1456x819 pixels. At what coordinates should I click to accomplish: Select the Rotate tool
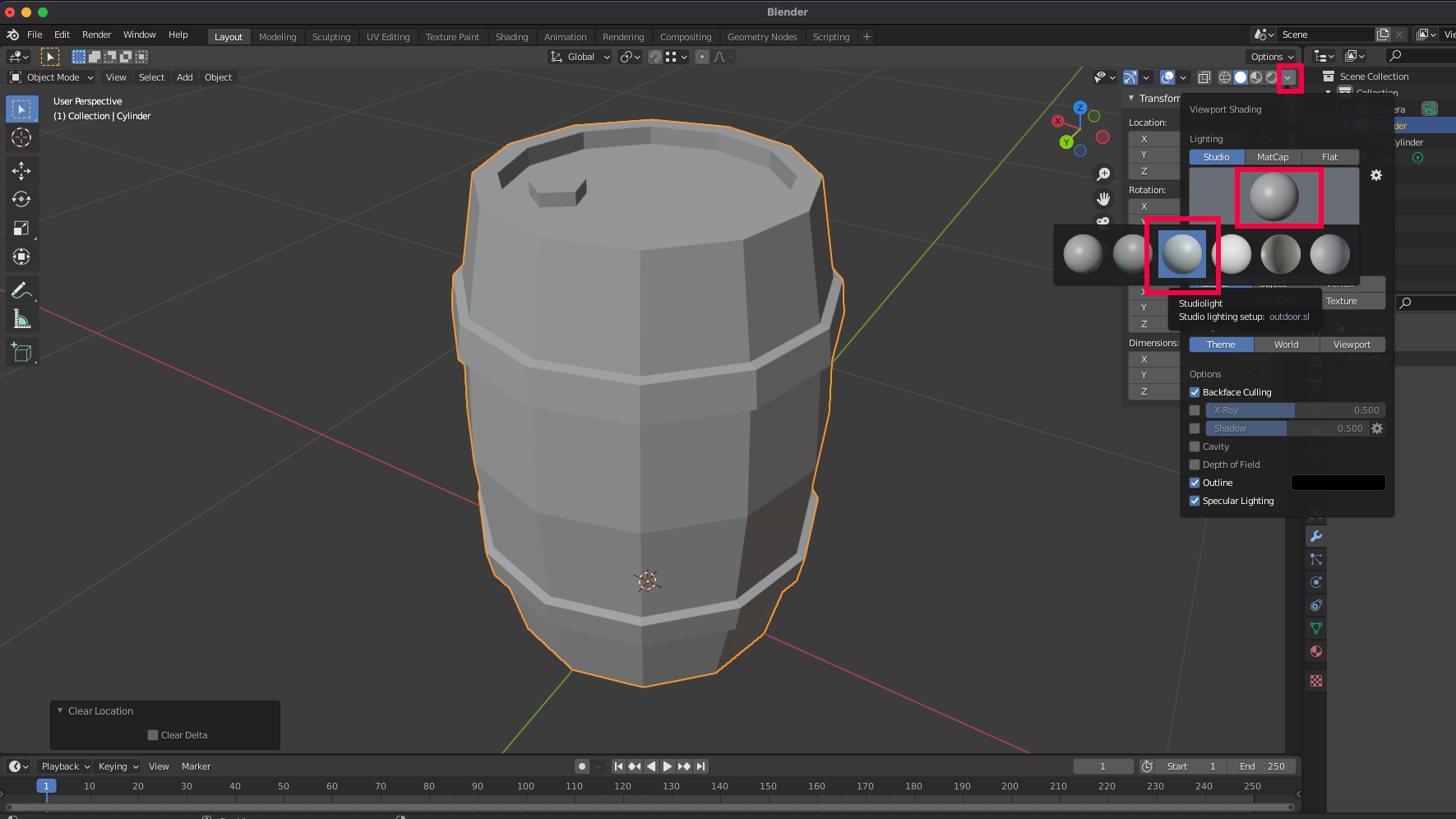pyautogui.click(x=21, y=199)
